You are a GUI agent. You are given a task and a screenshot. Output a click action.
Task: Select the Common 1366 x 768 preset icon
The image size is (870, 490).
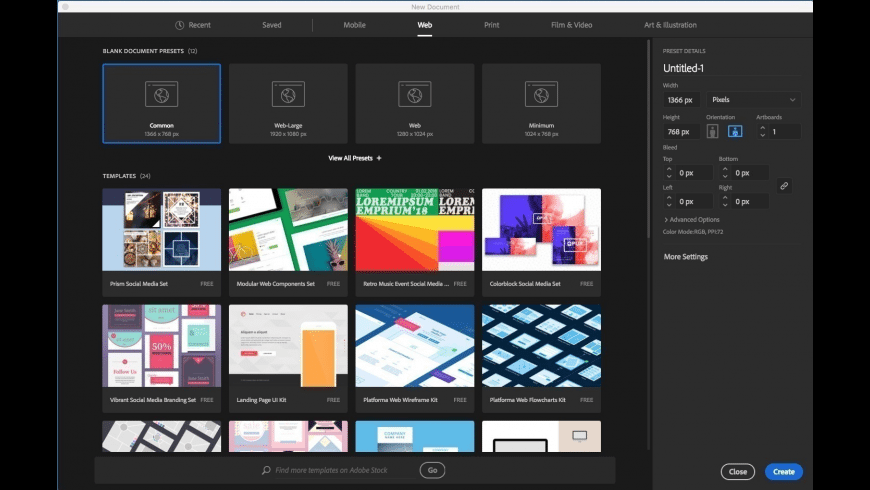161,94
